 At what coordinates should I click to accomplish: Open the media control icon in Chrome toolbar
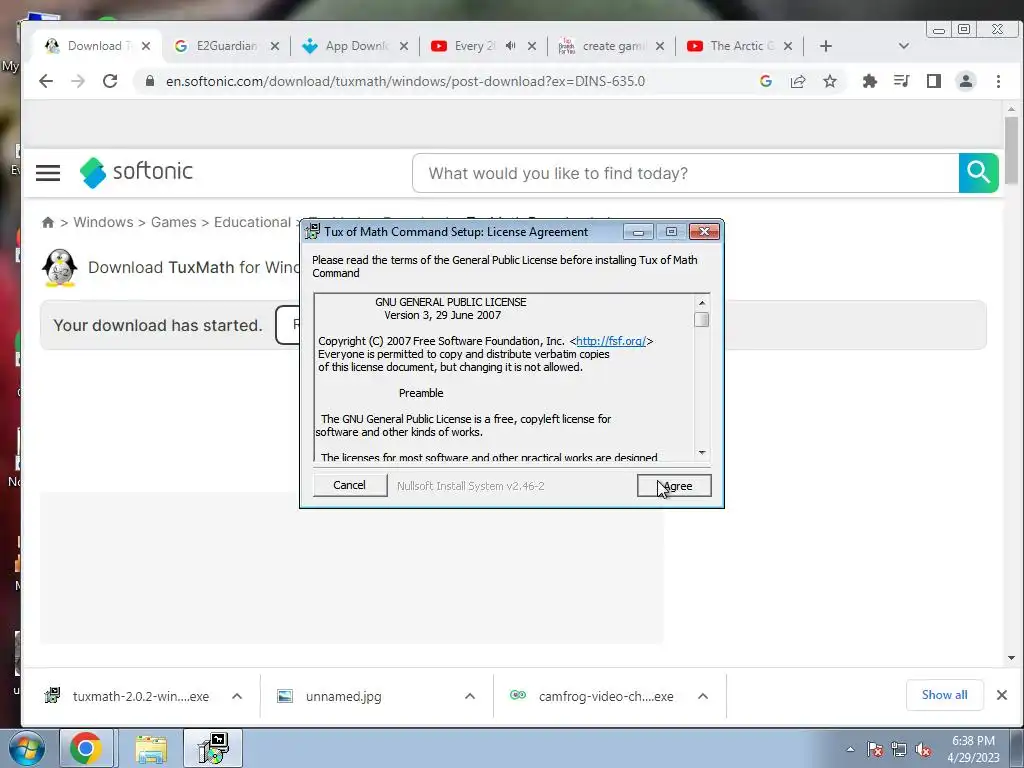click(x=901, y=81)
